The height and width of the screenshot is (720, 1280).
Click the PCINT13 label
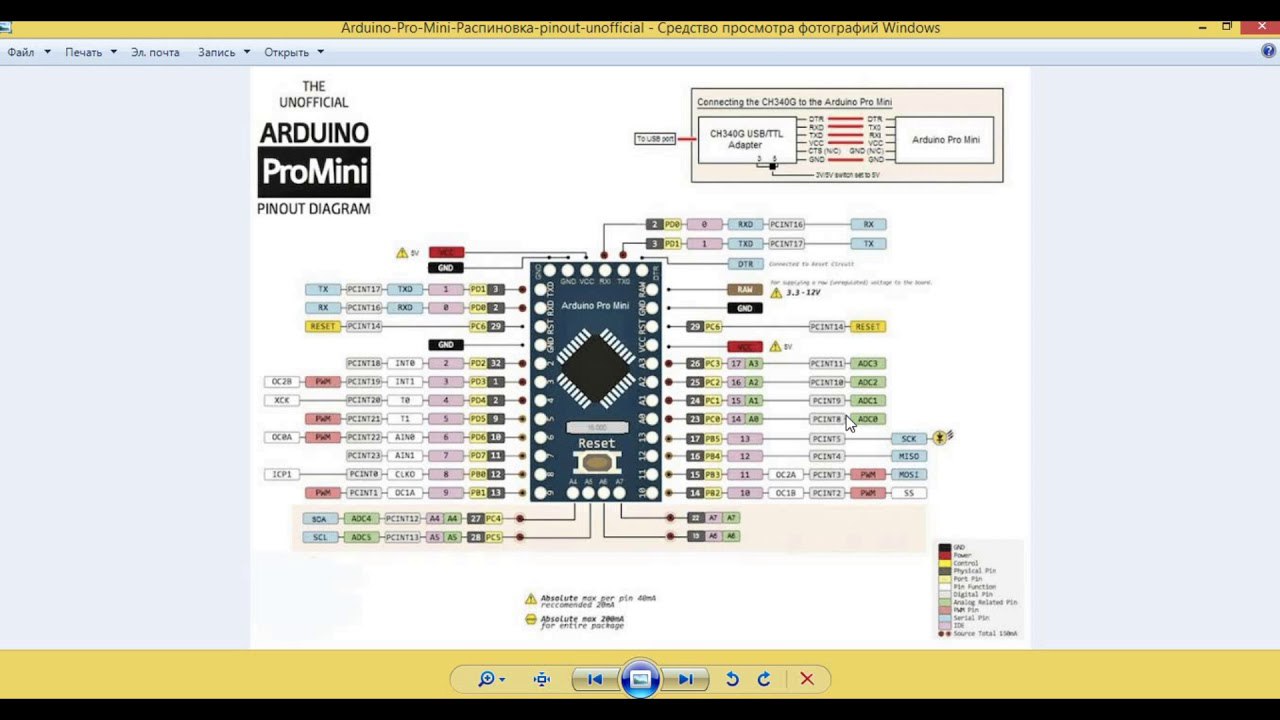click(403, 537)
